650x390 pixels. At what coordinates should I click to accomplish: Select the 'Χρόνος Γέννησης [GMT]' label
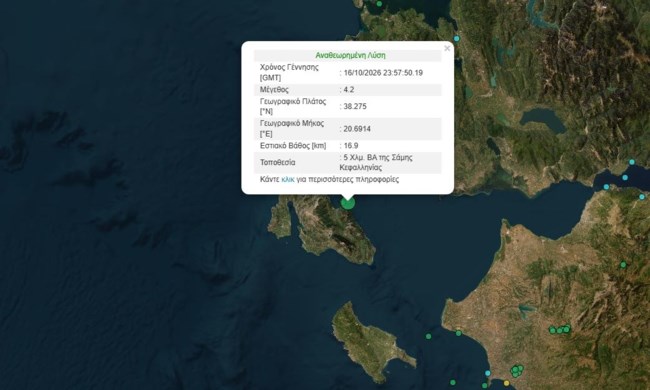289,73
